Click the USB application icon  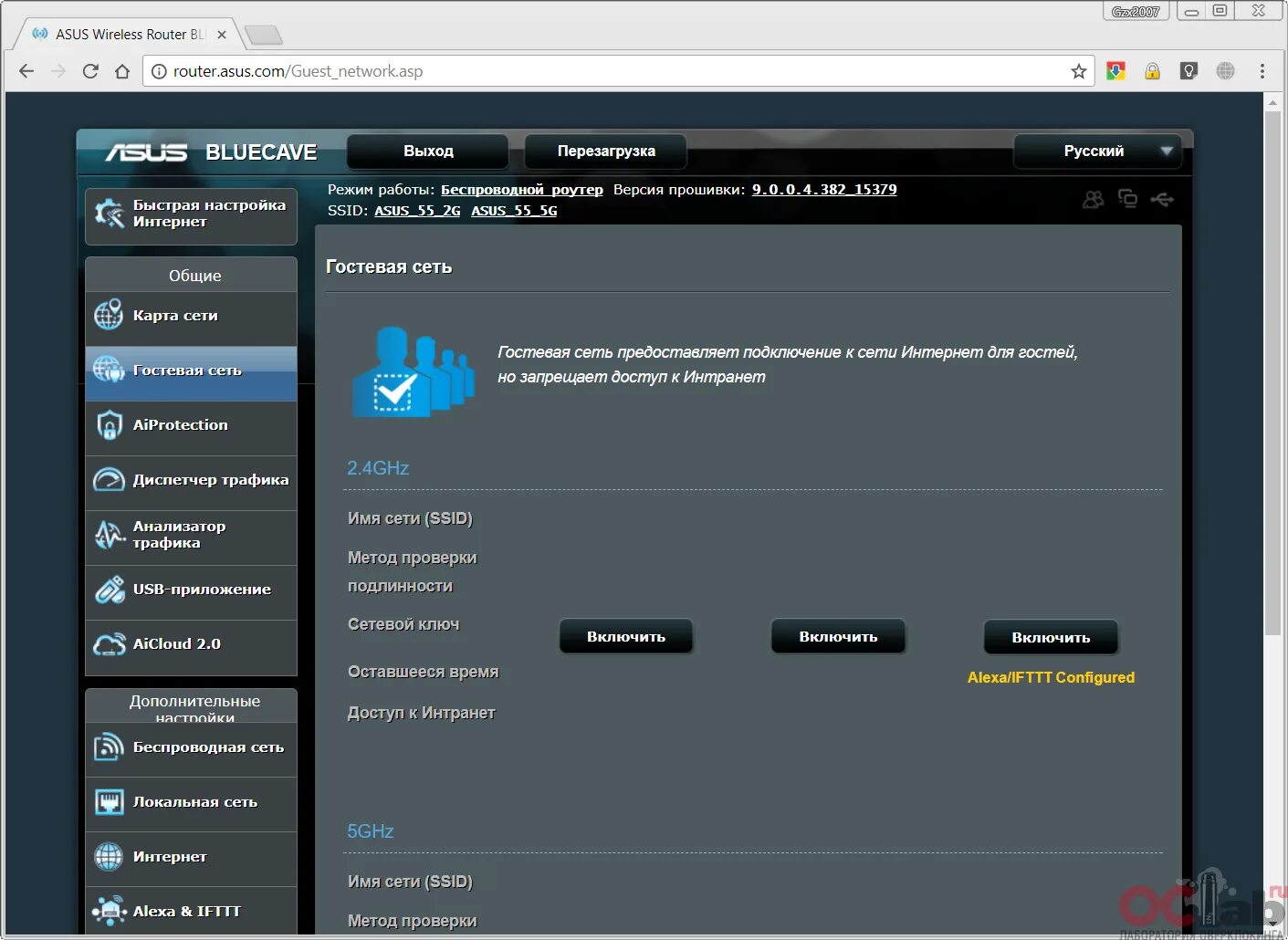[x=110, y=590]
